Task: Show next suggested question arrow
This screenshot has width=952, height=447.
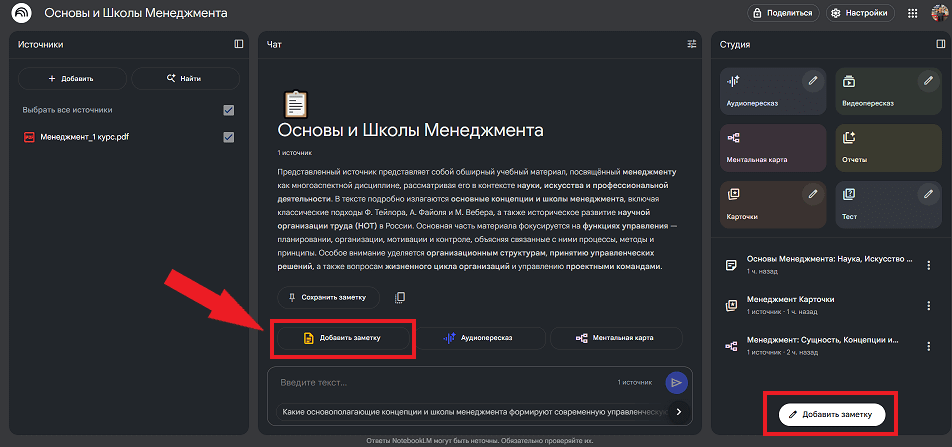Action: click(679, 412)
